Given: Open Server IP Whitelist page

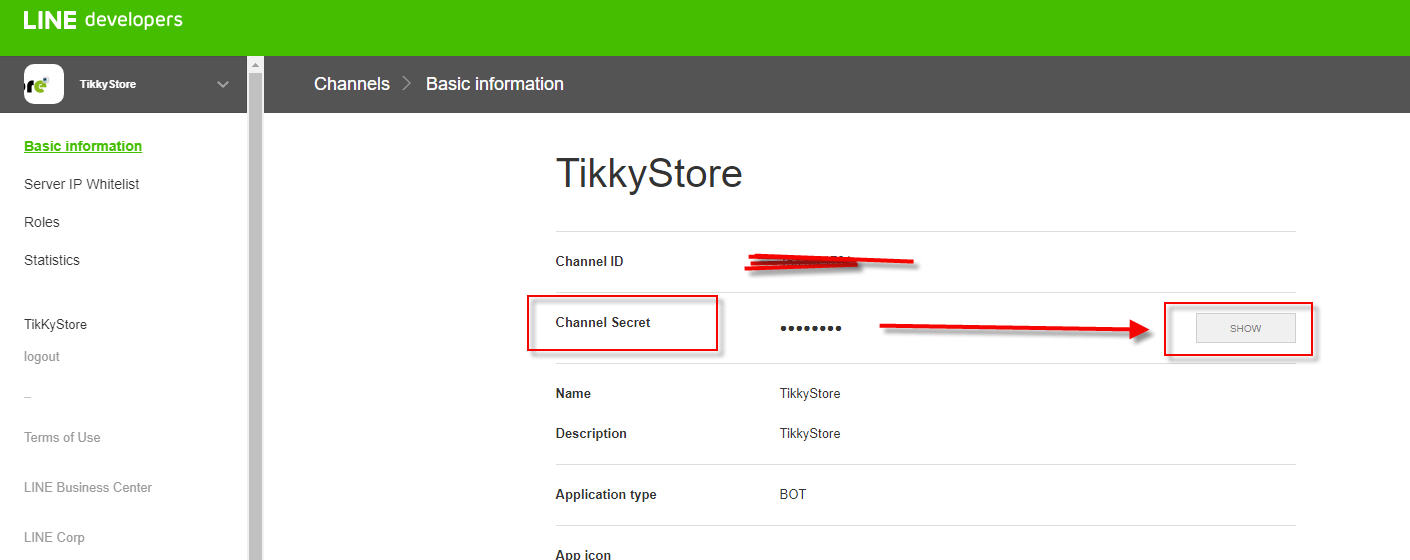Looking at the screenshot, I should pyautogui.click(x=82, y=184).
